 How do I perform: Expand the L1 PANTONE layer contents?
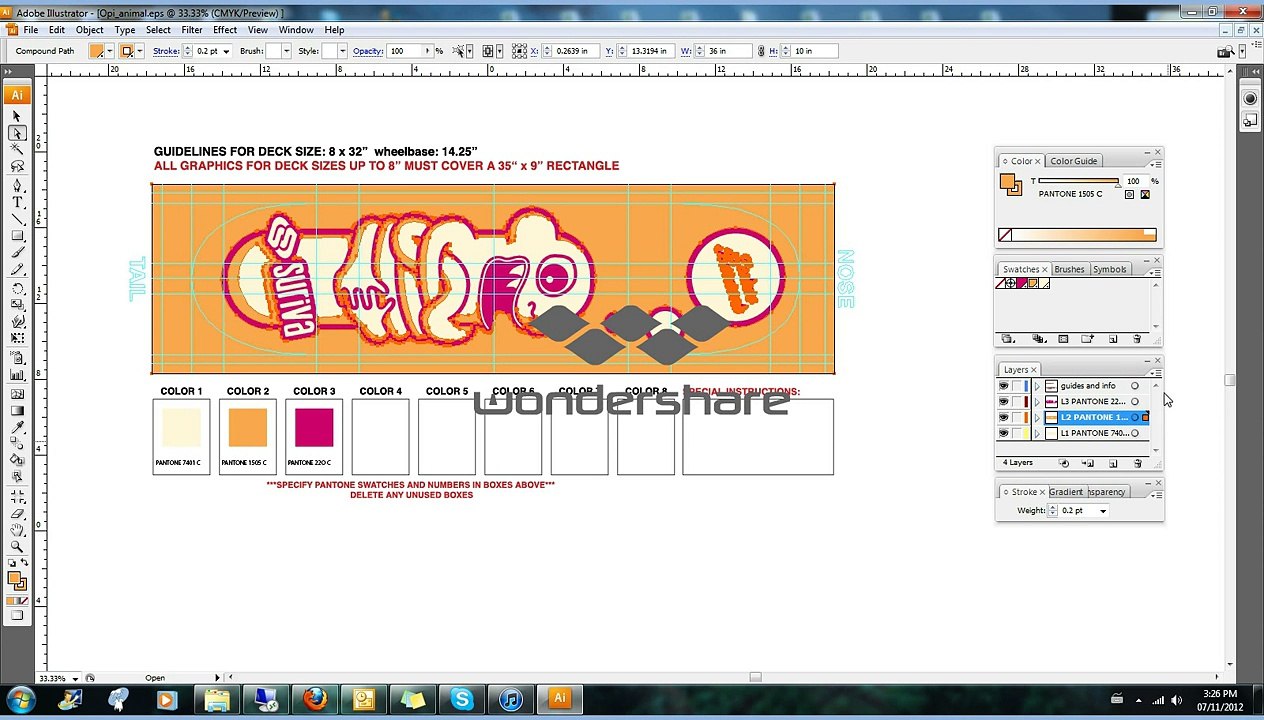pos(1037,433)
